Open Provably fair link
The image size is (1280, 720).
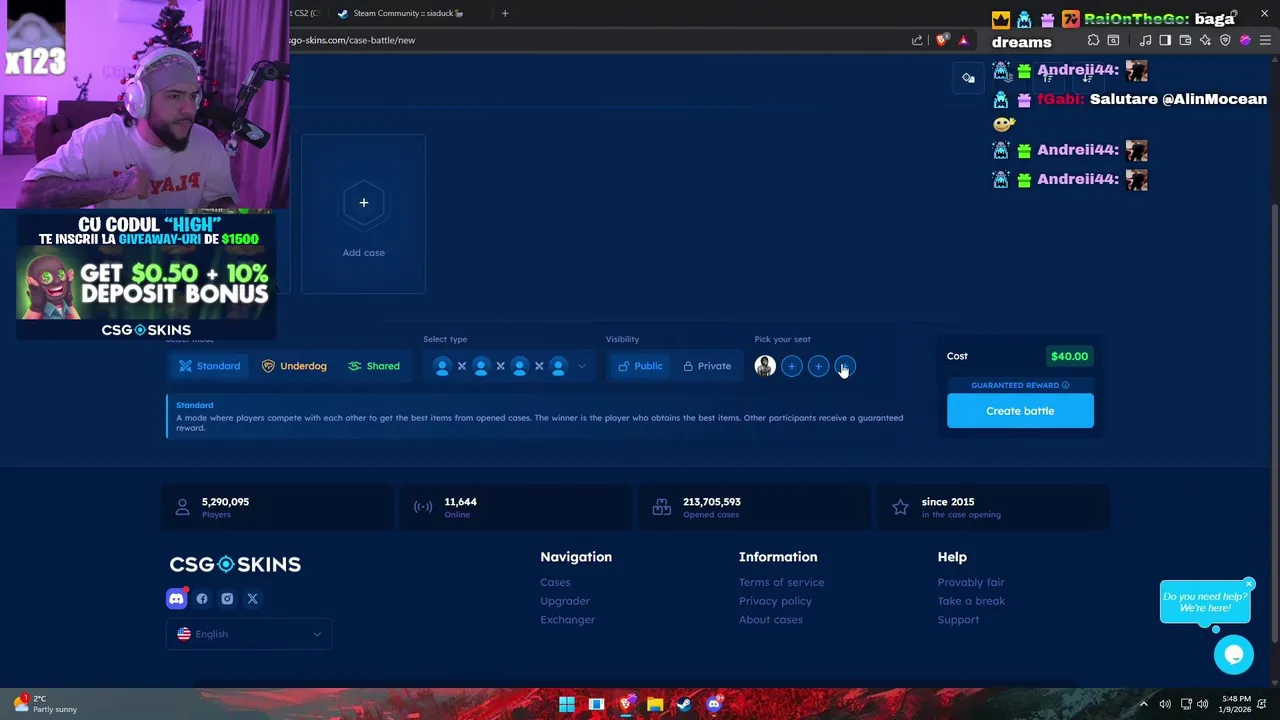coord(971,582)
